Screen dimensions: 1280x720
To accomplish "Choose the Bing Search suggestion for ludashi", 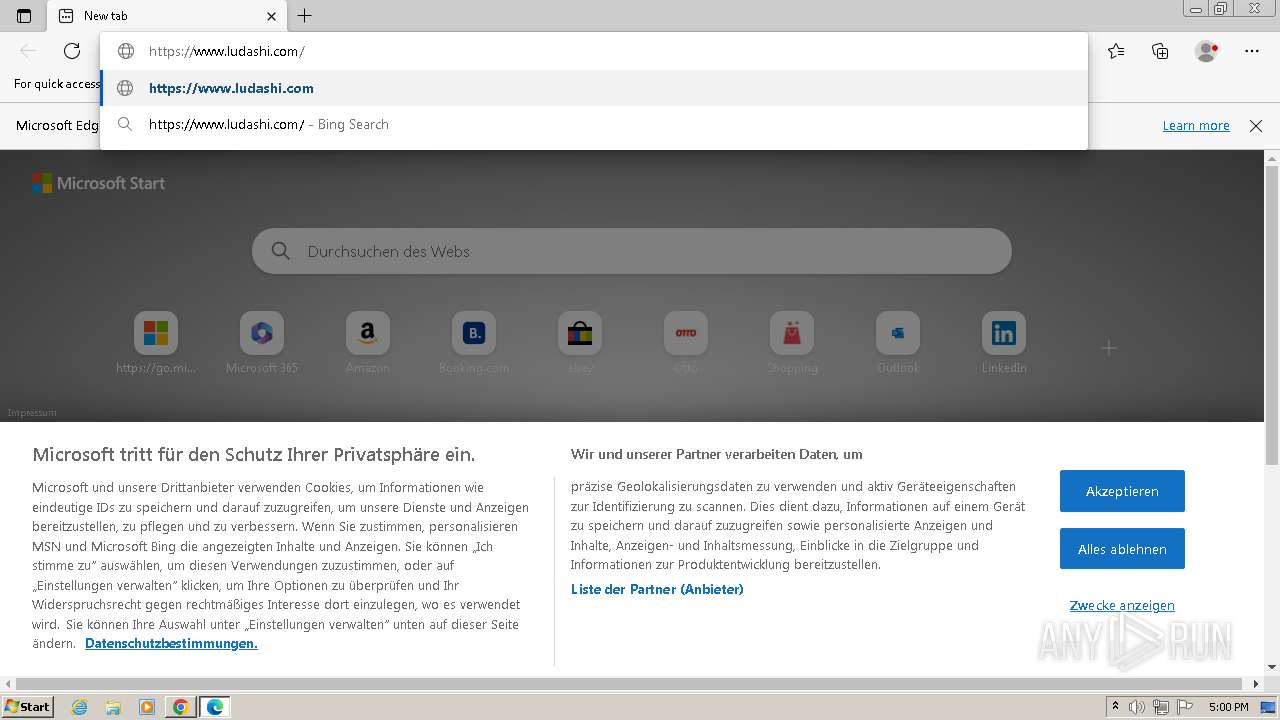I will (594, 124).
